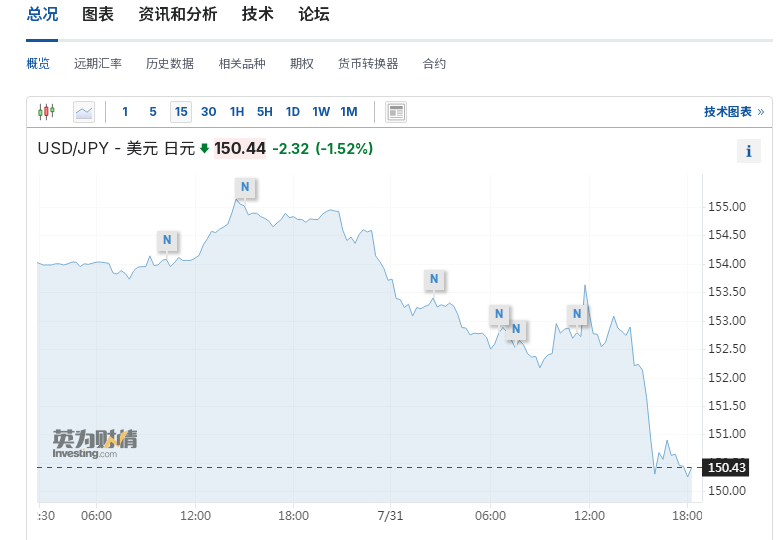
Task: Open the 图表 tab
Action: tap(98, 15)
